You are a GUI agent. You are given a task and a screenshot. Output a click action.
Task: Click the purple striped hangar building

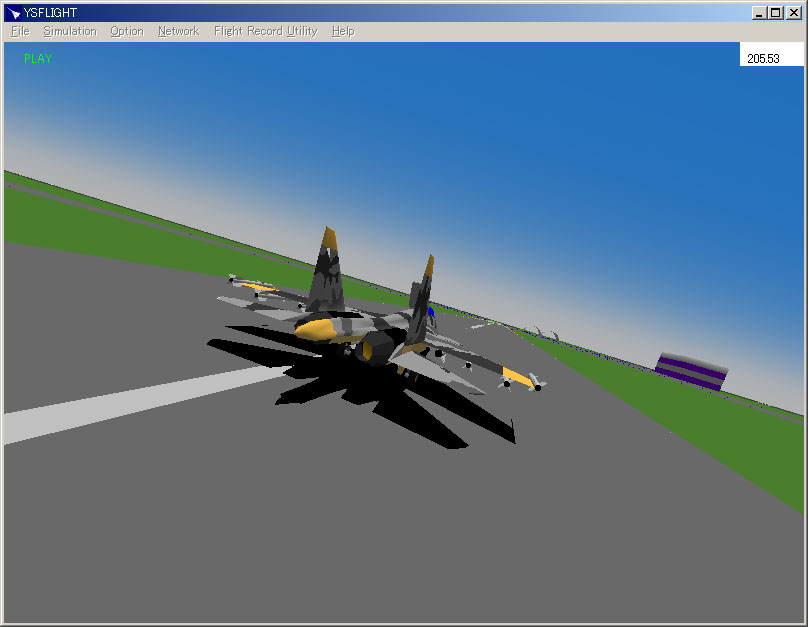[x=692, y=371]
